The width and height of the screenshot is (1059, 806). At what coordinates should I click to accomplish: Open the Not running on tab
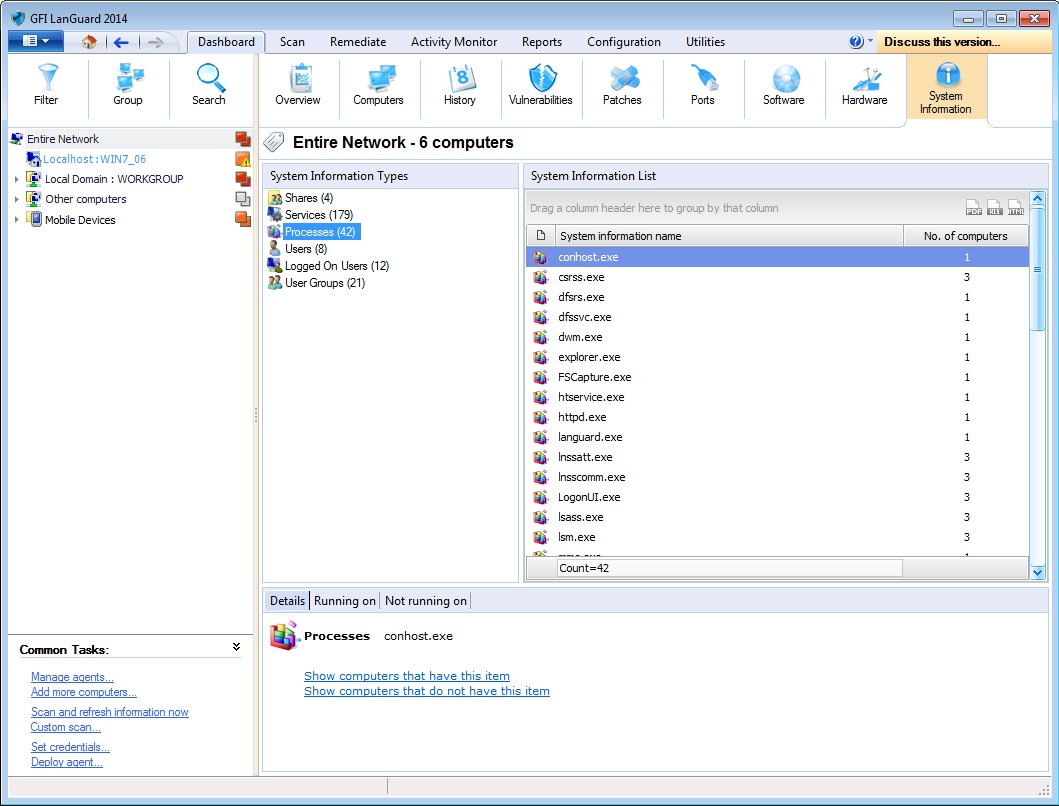tap(425, 601)
